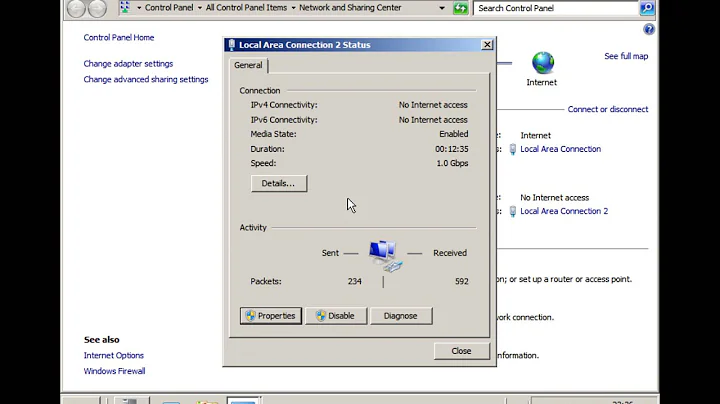Click the 1.0 Gbps speed value
The image size is (720, 404).
coord(452,163)
